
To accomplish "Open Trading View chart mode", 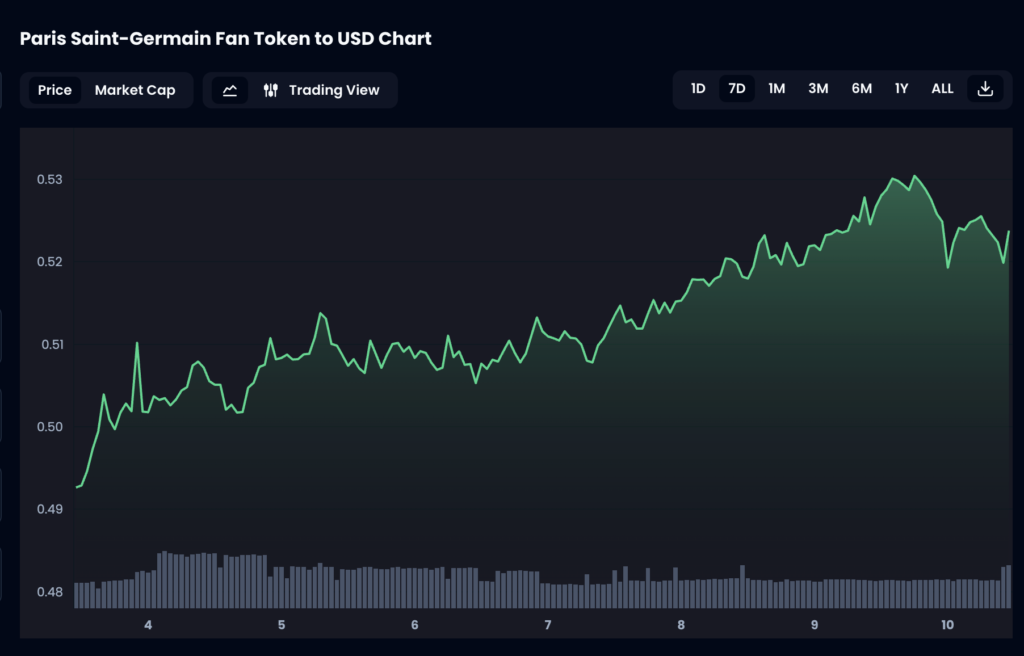I will [321, 90].
